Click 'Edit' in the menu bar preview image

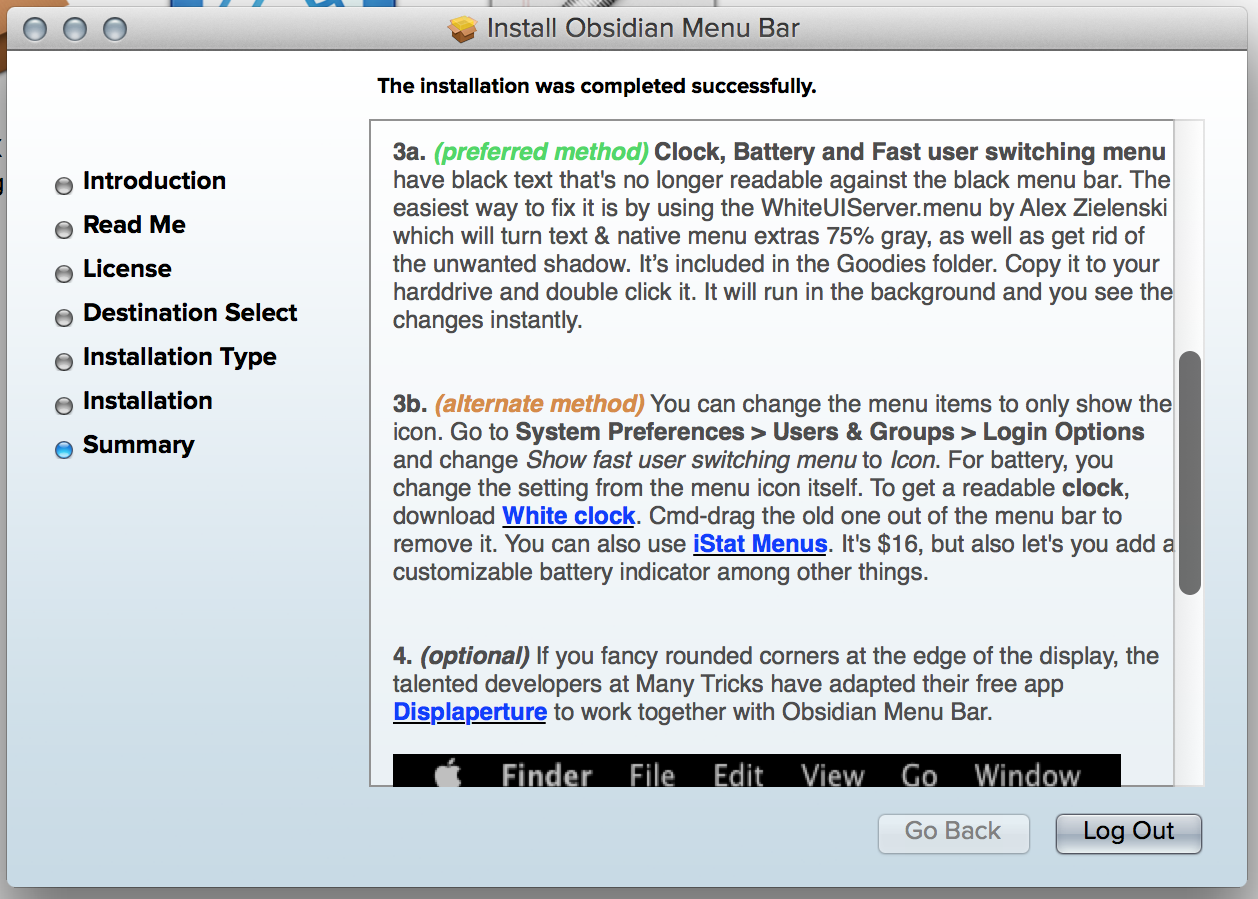tap(738, 775)
